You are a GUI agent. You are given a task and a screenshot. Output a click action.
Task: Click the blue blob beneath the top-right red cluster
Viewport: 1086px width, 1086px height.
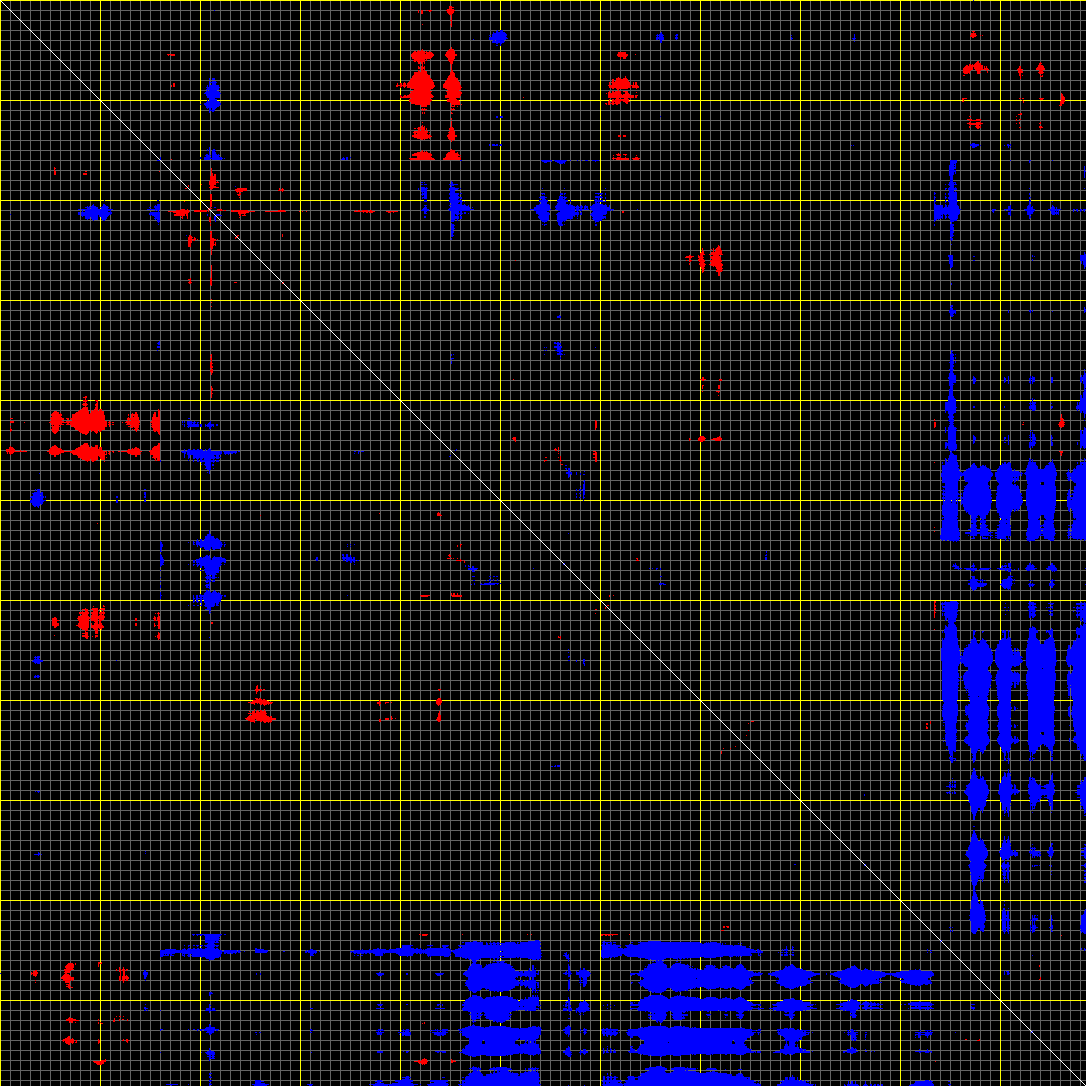tap(946, 210)
